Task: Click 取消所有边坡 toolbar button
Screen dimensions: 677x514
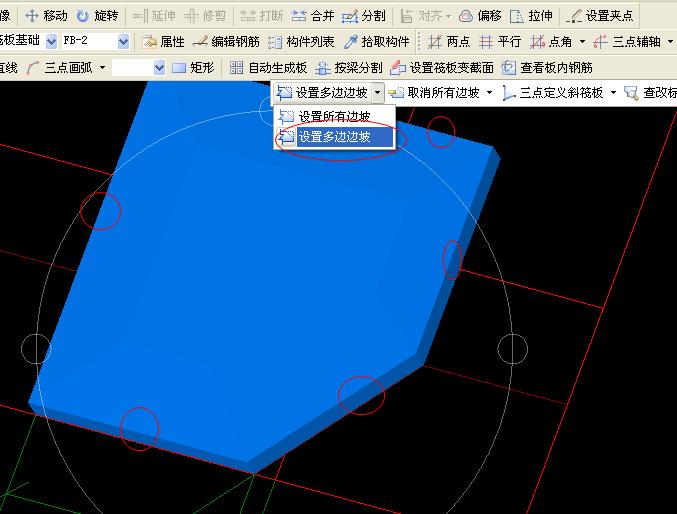Action: click(x=434, y=92)
